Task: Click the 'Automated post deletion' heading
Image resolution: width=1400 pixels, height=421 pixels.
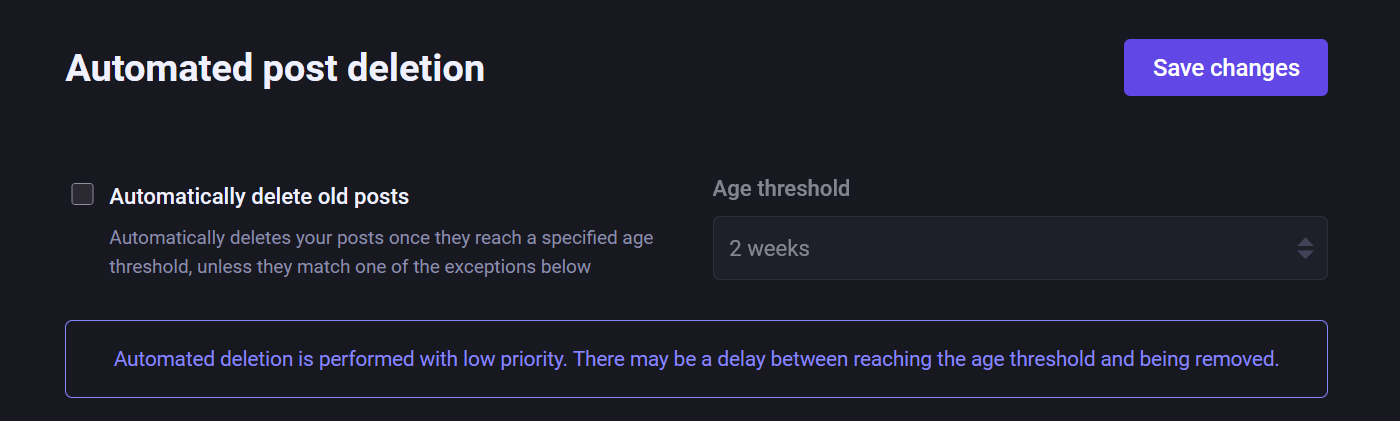Action: click(275, 69)
